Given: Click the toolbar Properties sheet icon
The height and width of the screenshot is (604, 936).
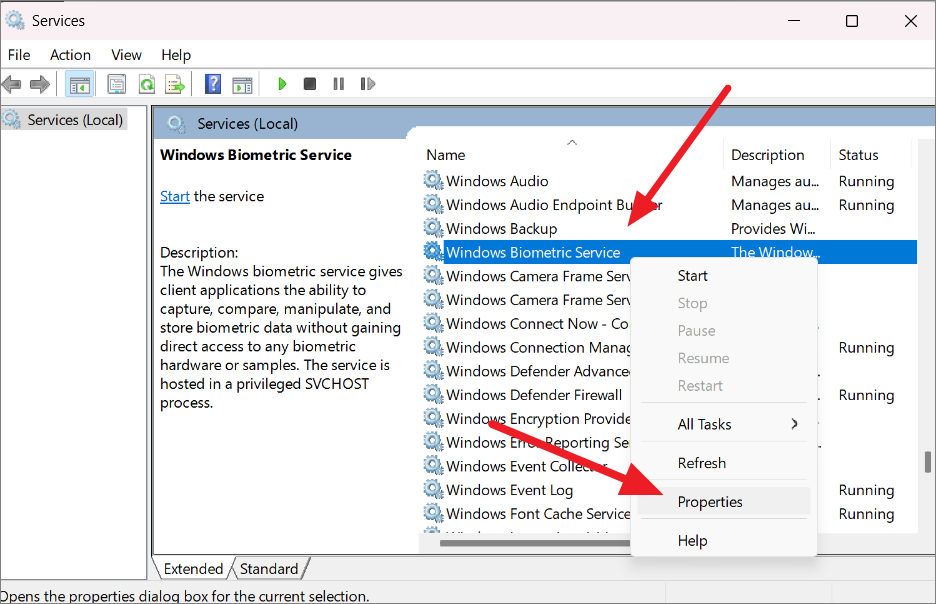Looking at the screenshot, I should 117,84.
